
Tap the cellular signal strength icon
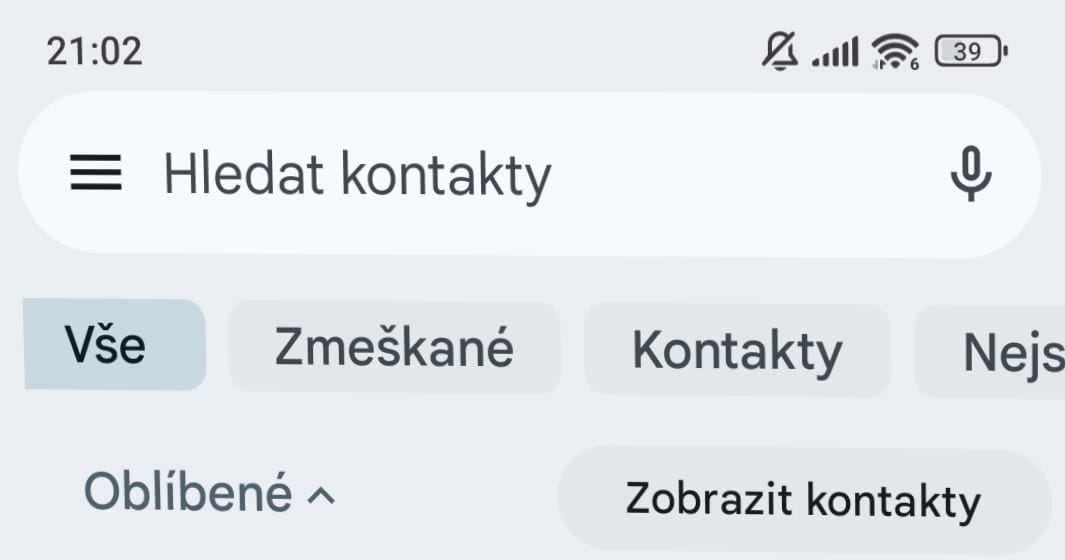pyautogui.click(x=835, y=52)
